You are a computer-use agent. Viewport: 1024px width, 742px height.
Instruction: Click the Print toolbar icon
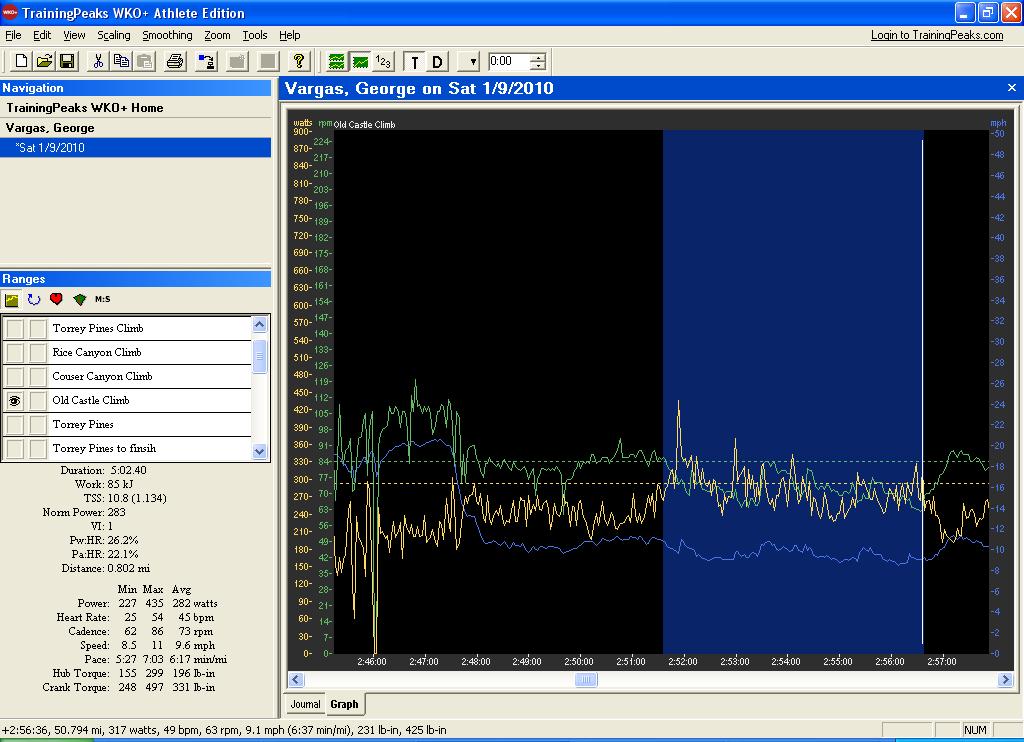pos(175,61)
